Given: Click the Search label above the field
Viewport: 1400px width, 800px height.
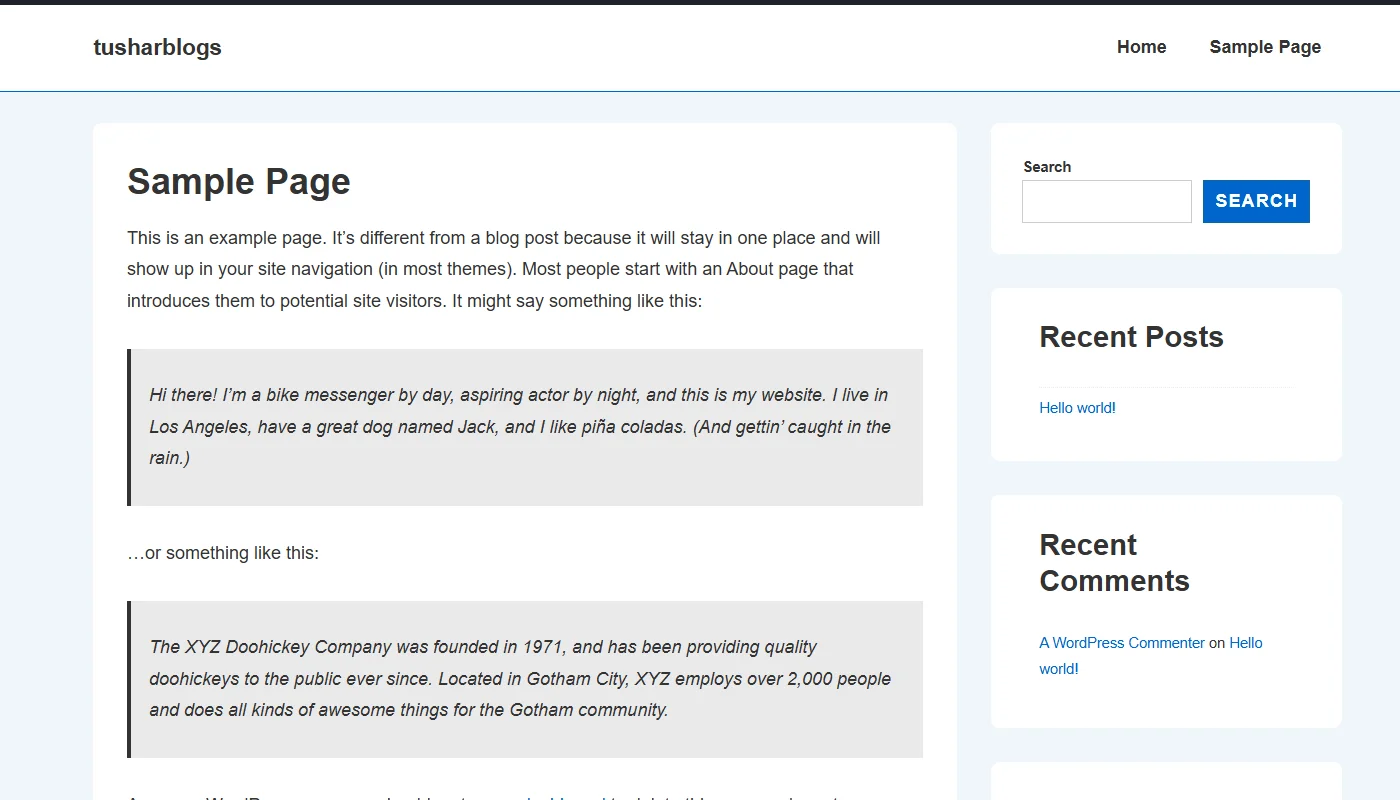Looking at the screenshot, I should (x=1047, y=167).
